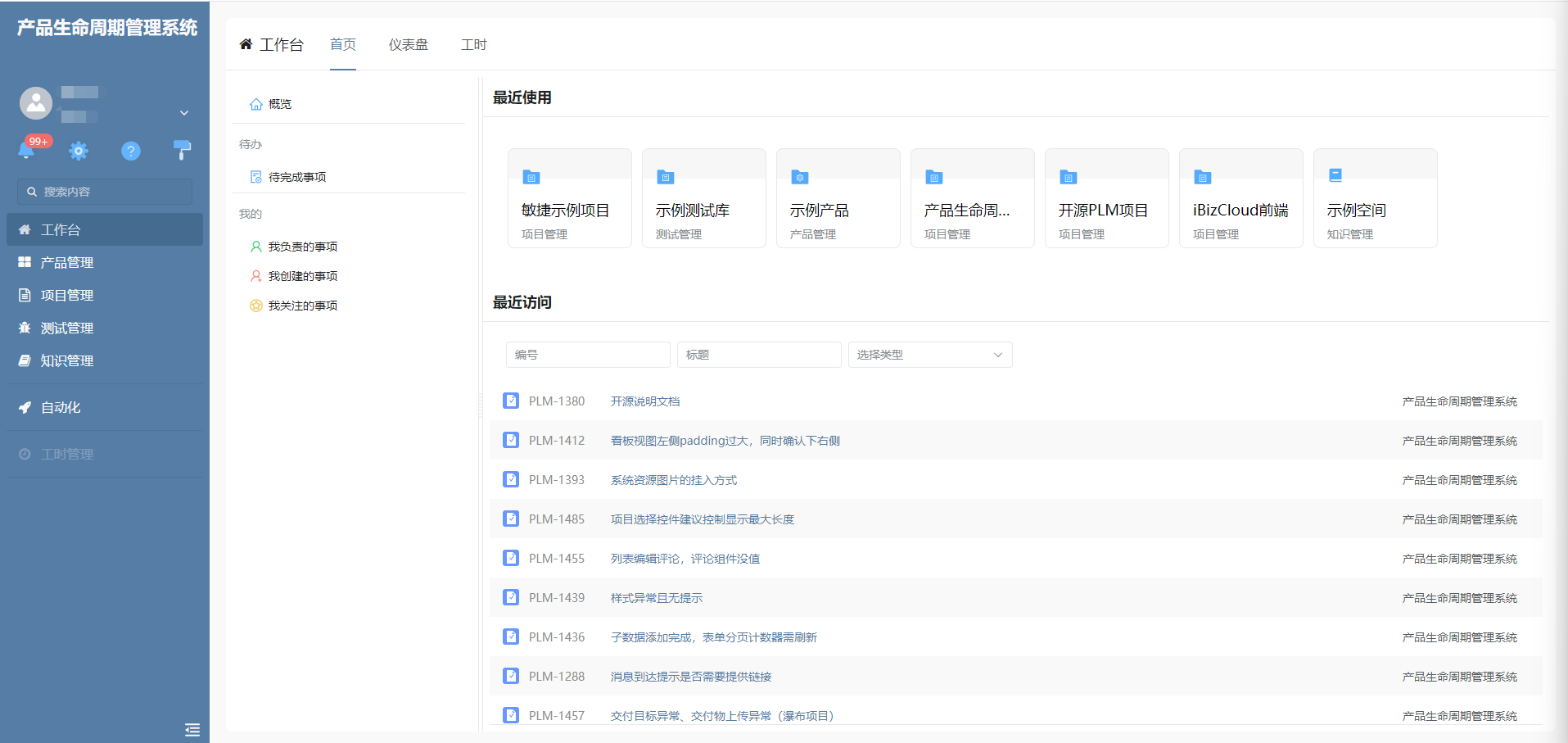The height and width of the screenshot is (743, 1568).
Task: Open the help question mark icon
Action: [131, 151]
